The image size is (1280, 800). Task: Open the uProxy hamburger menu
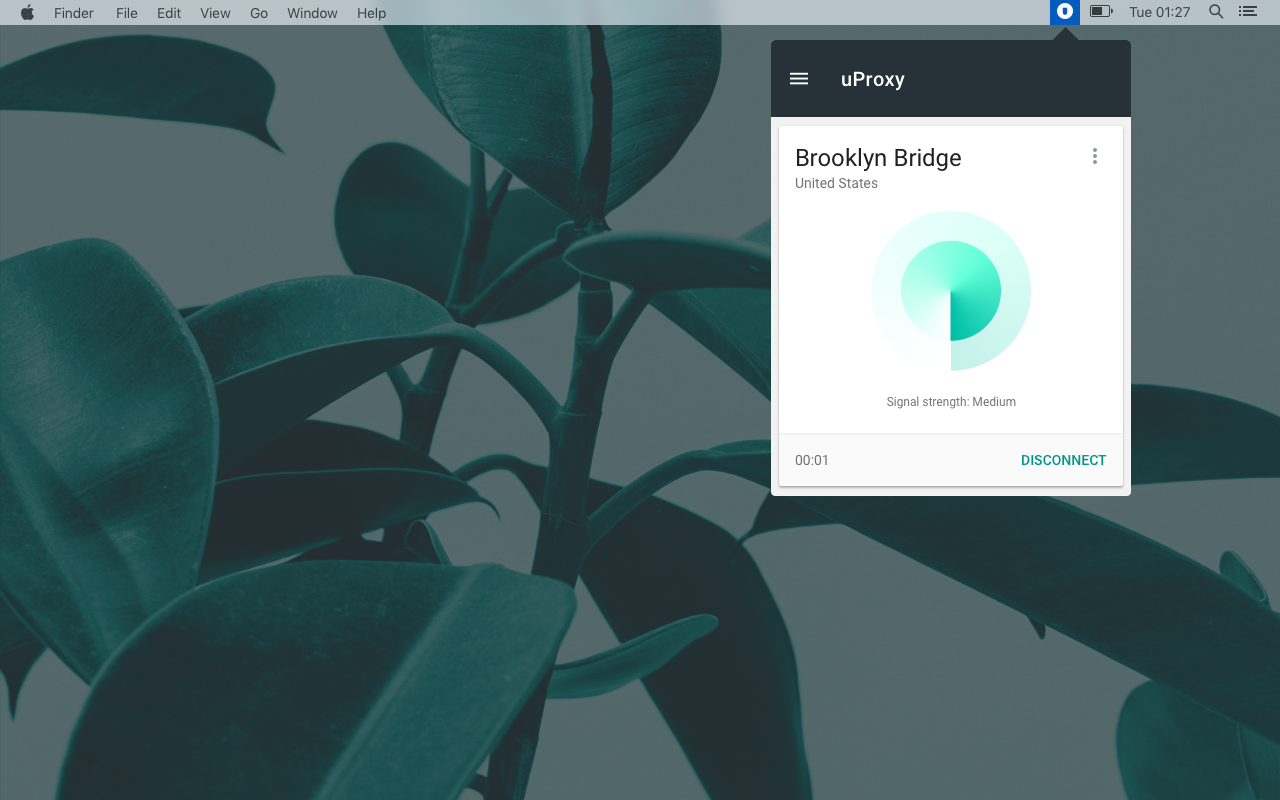(799, 79)
